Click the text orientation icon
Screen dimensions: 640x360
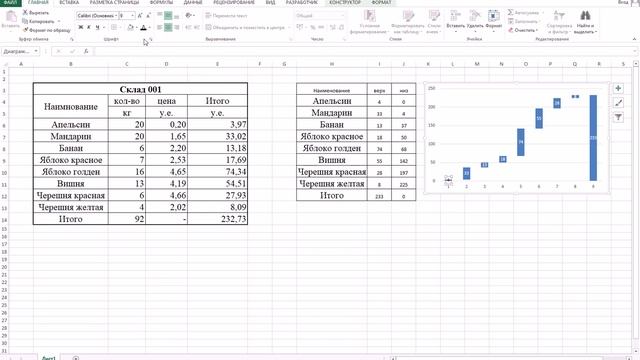pyautogui.click(x=188, y=16)
